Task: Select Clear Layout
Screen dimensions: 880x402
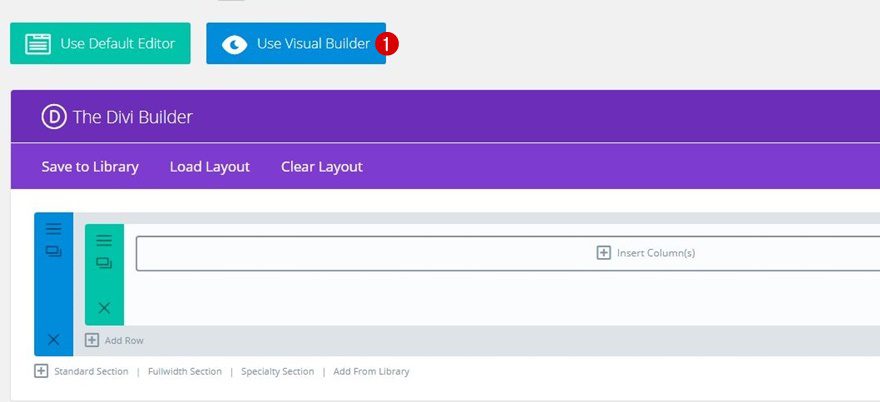Action: [x=322, y=167]
